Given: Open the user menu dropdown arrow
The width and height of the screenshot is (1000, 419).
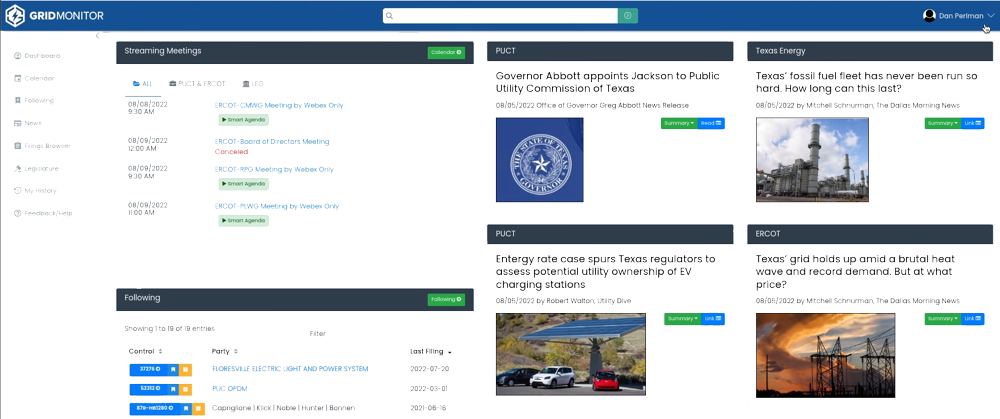Looking at the screenshot, I should pyautogui.click(x=990, y=16).
